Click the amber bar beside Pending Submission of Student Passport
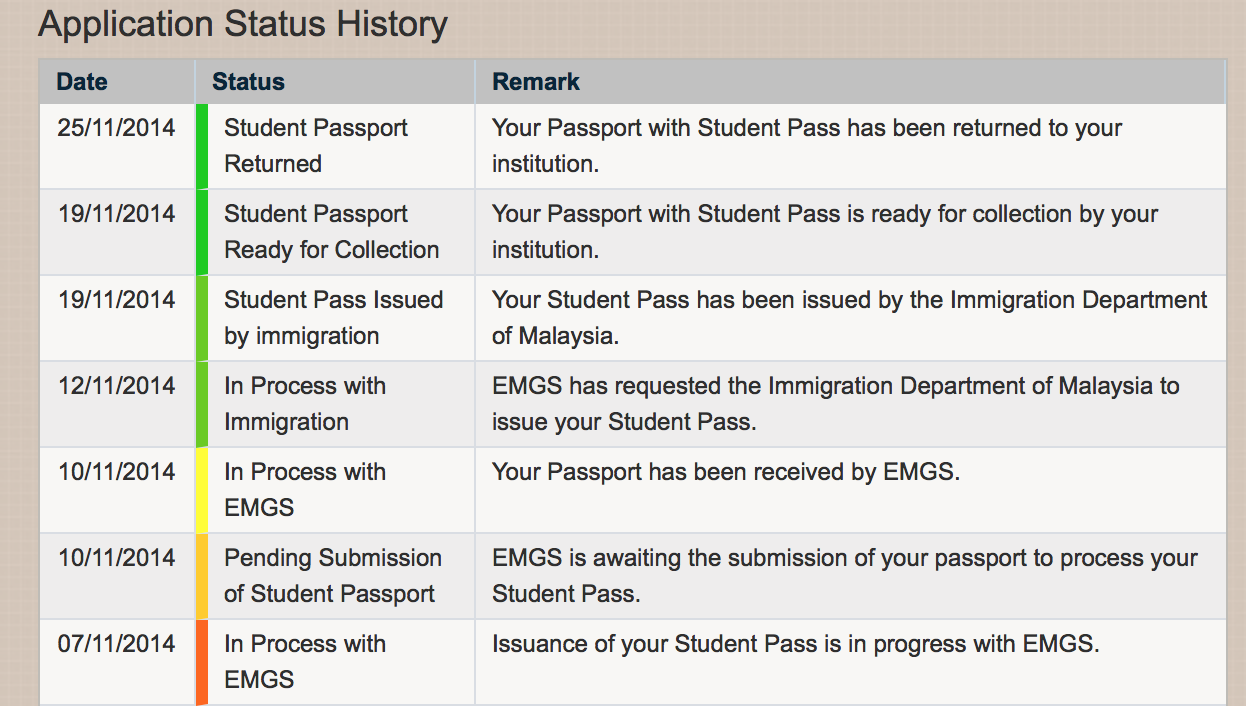Screen dimensions: 1246x706 (202, 576)
